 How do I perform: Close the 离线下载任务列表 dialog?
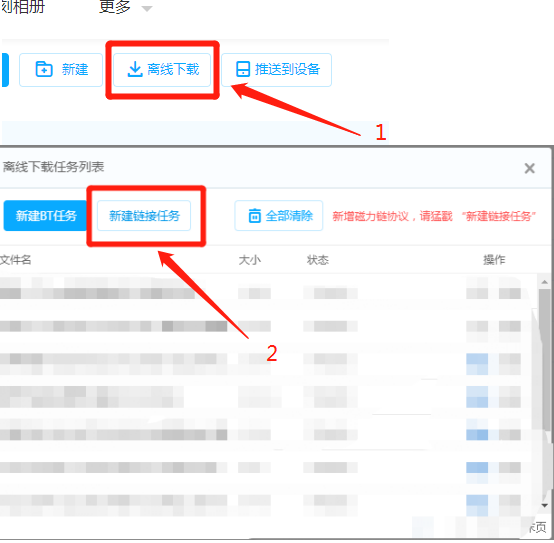coord(529,168)
